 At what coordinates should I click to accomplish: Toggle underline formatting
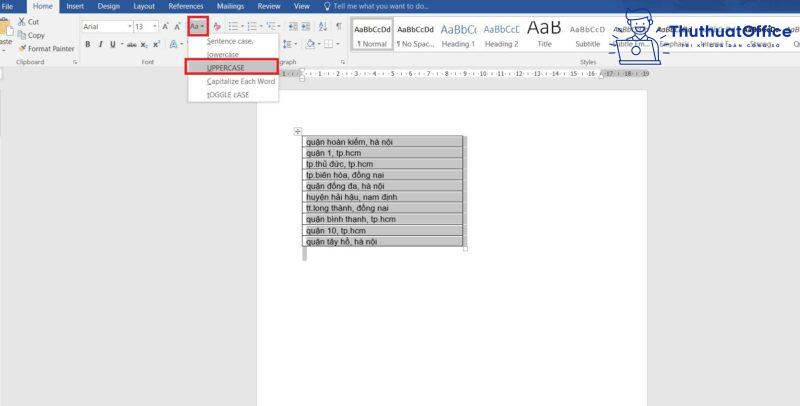coord(113,44)
